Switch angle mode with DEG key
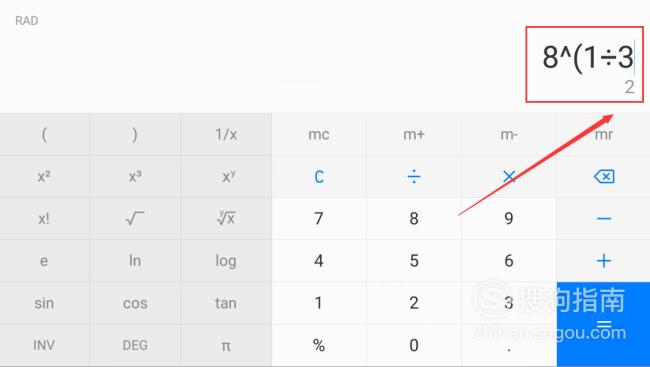 [135, 345]
